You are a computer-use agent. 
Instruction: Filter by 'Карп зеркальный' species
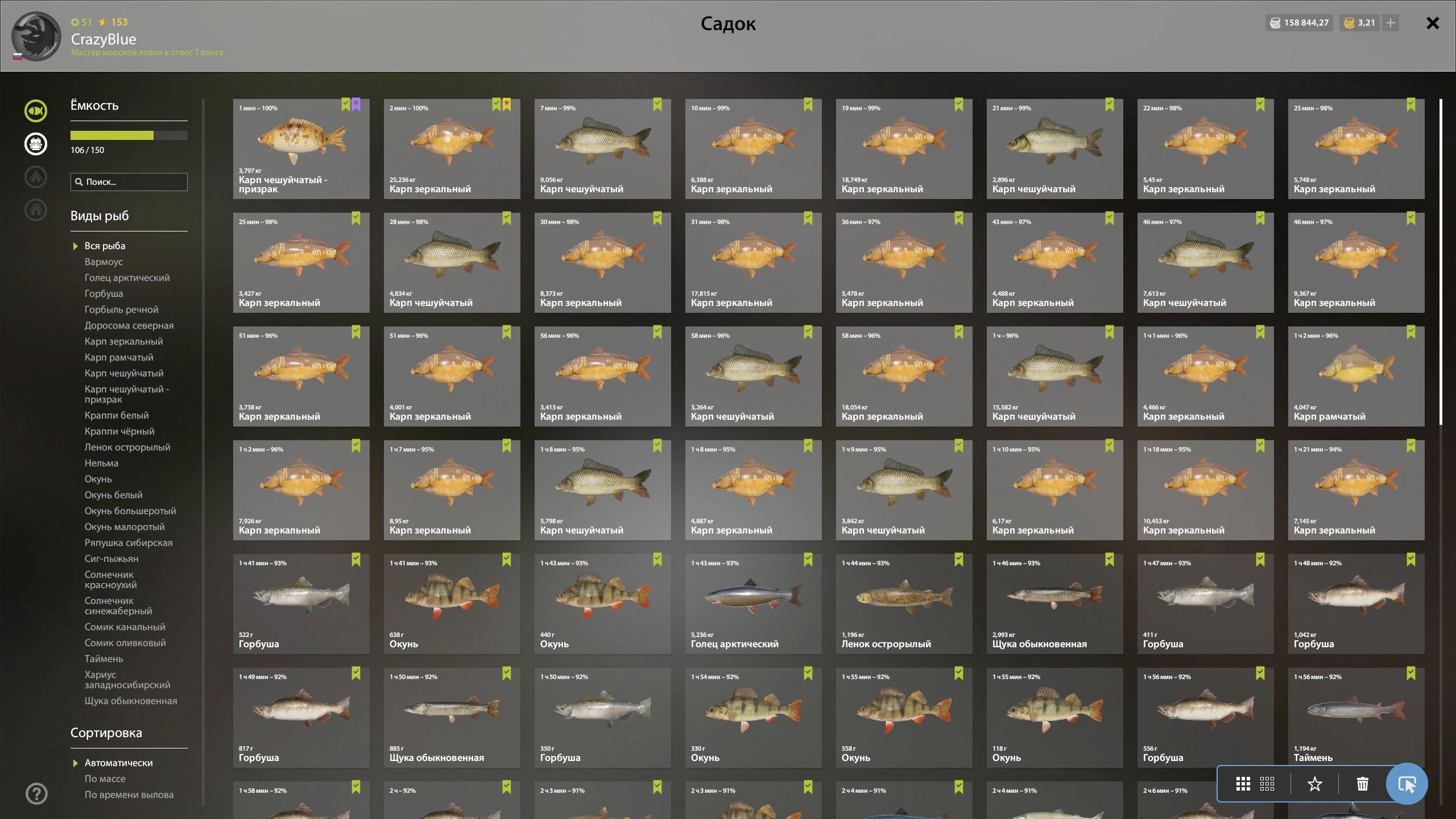coord(124,341)
